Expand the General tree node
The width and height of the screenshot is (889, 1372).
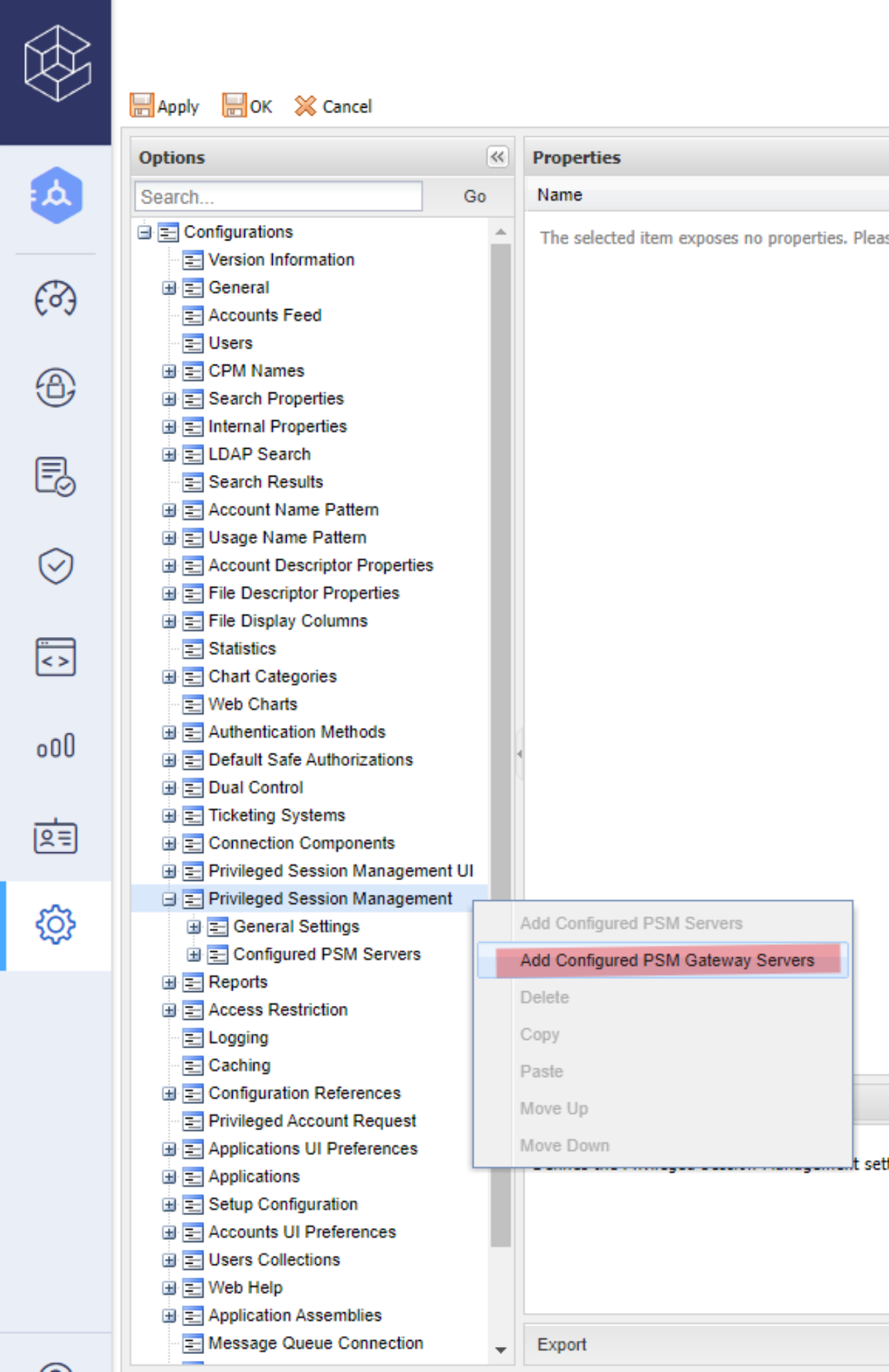point(169,288)
